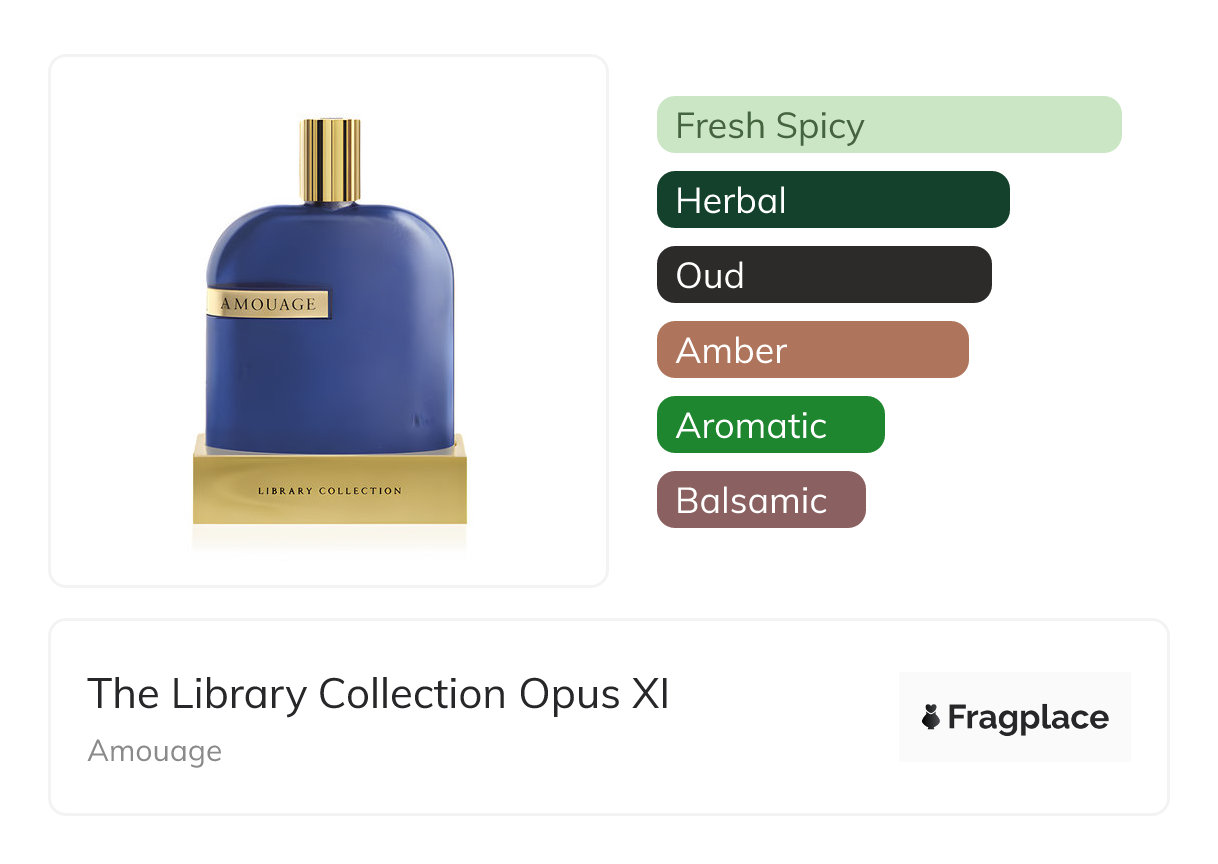Click the Oud accord bar
1218x864 pixels.
tap(824, 275)
